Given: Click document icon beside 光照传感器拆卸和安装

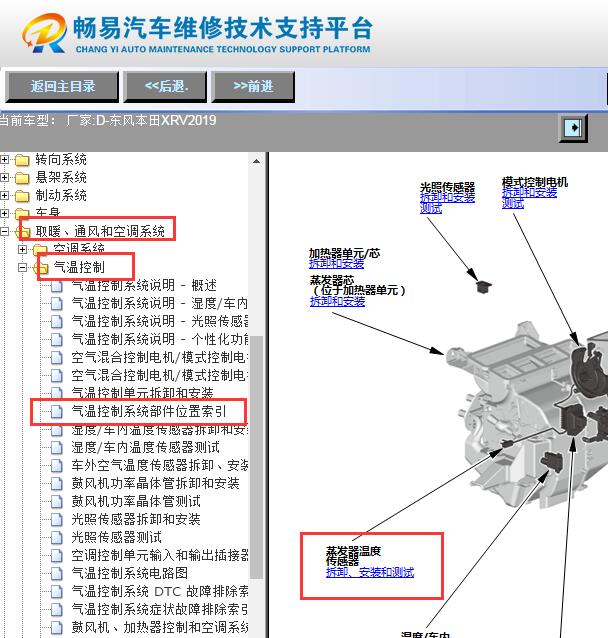Looking at the screenshot, I should 57,520.
